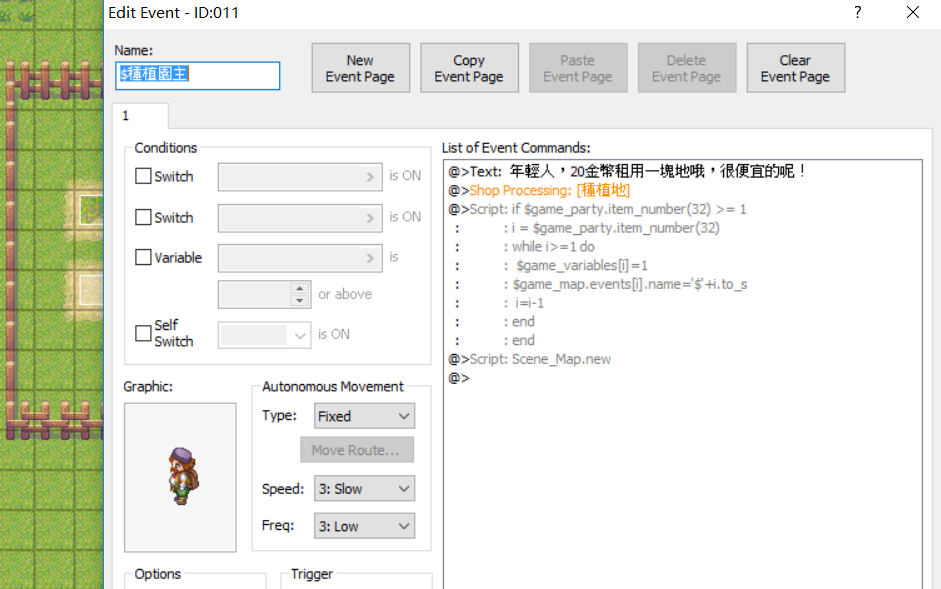Click the help question mark icon
The height and width of the screenshot is (589, 941).
click(x=858, y=12)
